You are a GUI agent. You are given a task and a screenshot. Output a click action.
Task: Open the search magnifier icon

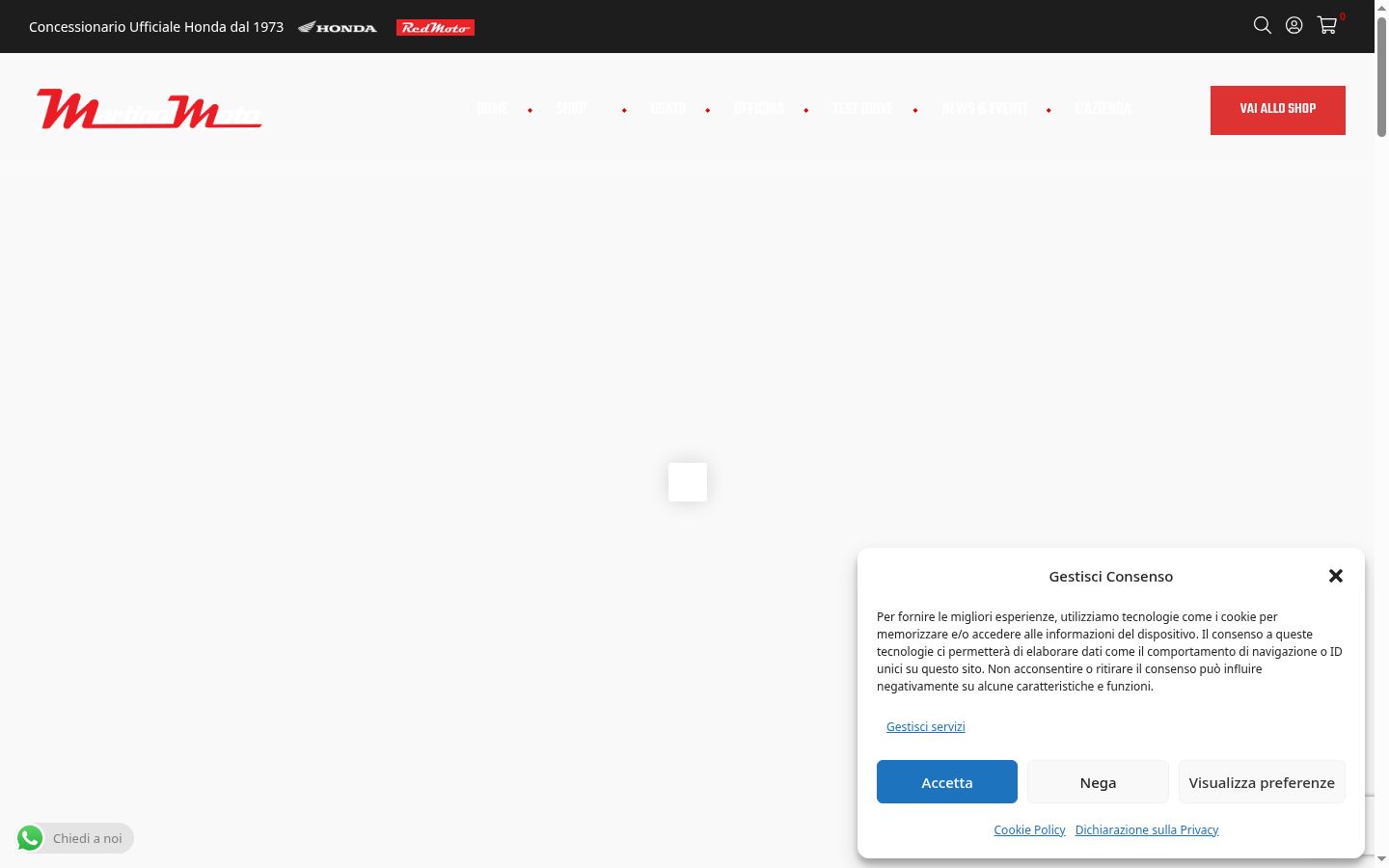[x=1262, y=25]
